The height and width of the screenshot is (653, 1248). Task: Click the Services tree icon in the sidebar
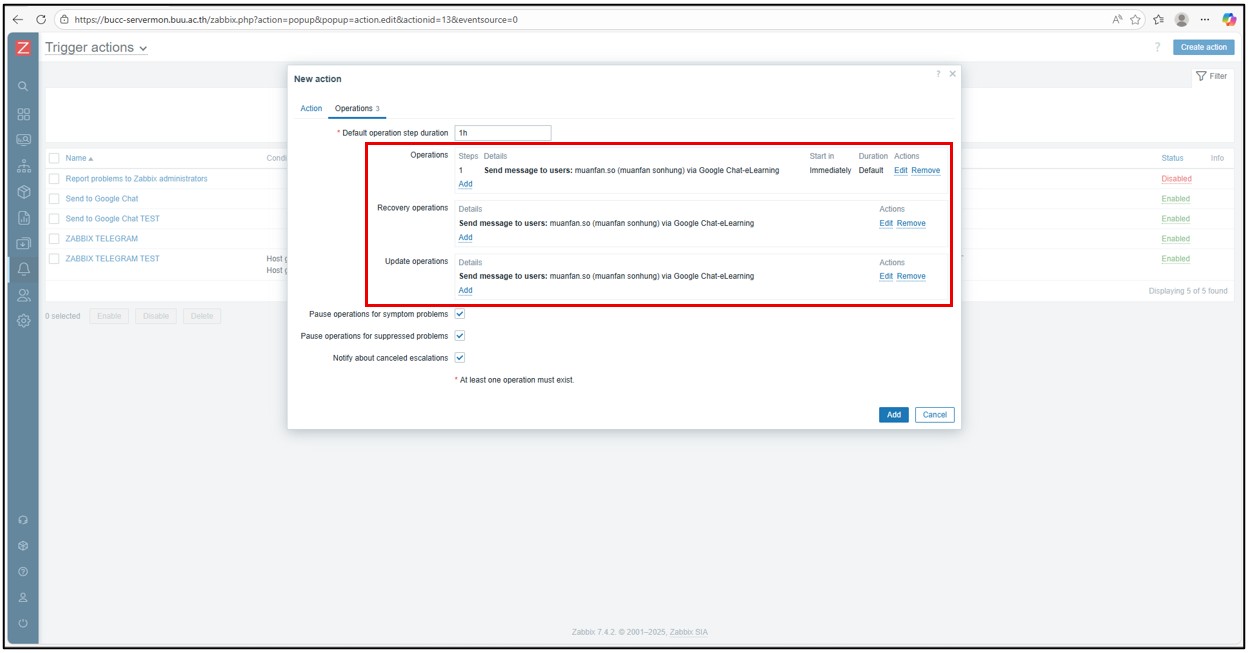24,166
